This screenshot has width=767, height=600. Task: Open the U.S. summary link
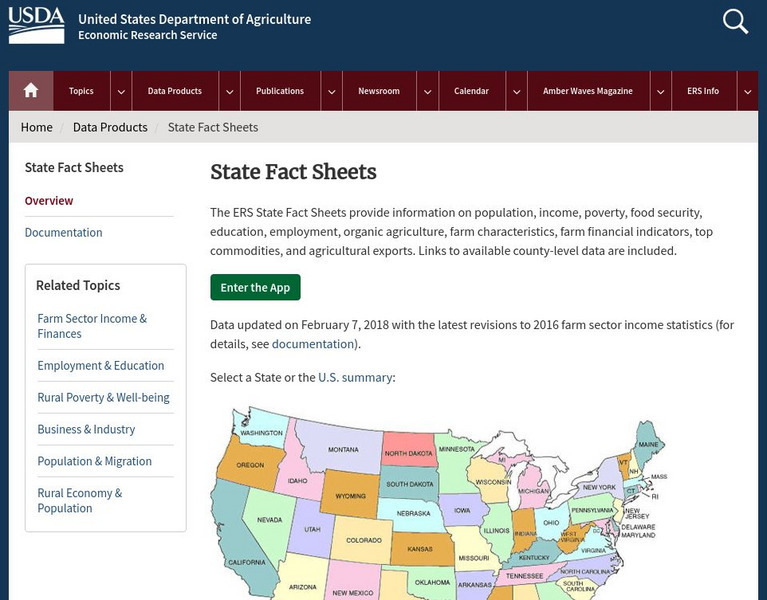tap(355, 378)
